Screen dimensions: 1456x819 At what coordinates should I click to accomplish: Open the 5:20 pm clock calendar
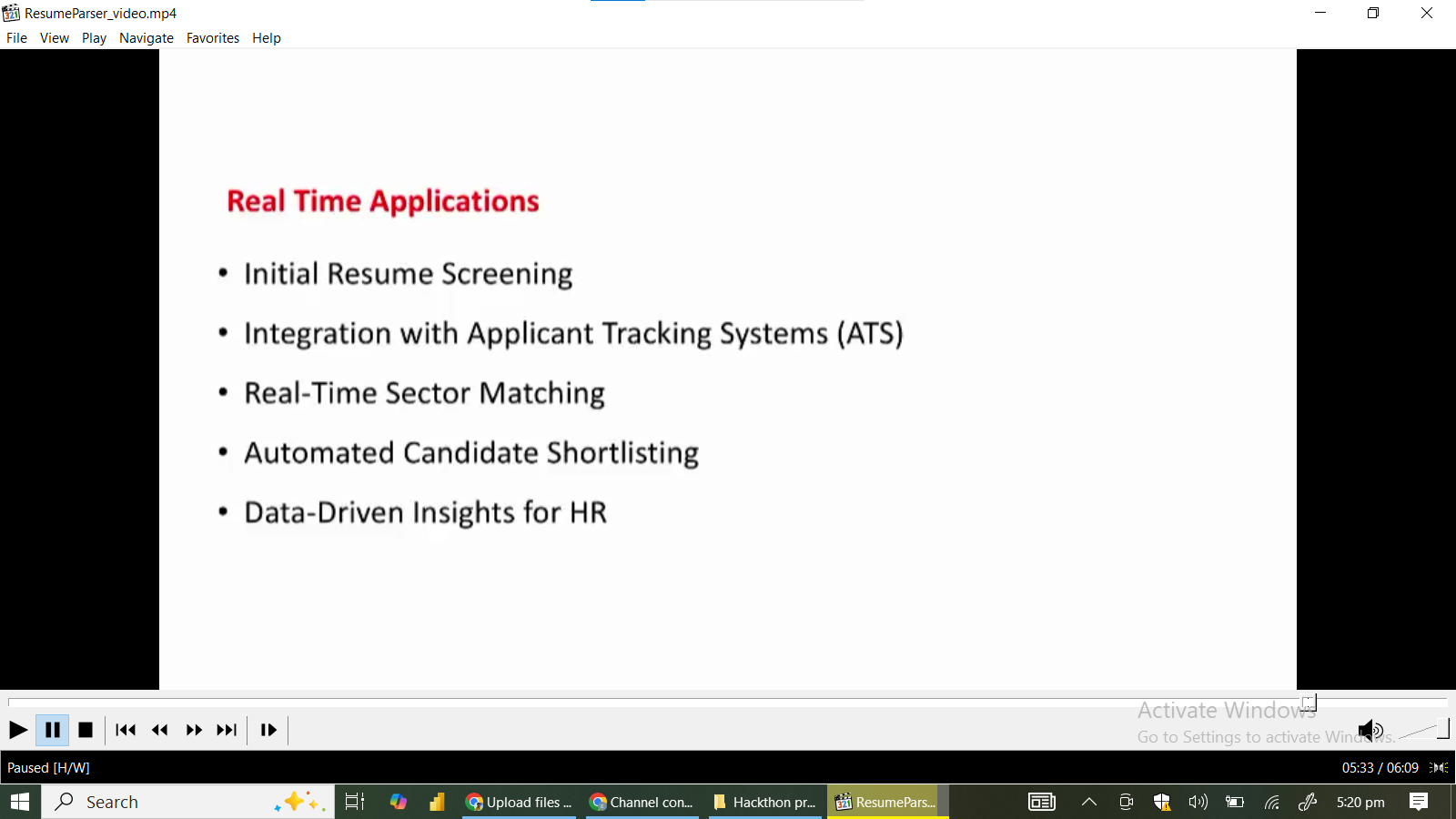[x=1360, y=802]
